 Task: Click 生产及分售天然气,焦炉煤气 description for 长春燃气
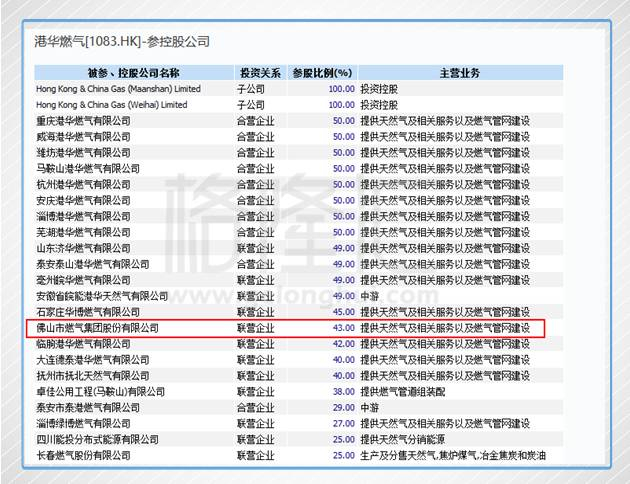pyautogui.click(x=453, y=455)
